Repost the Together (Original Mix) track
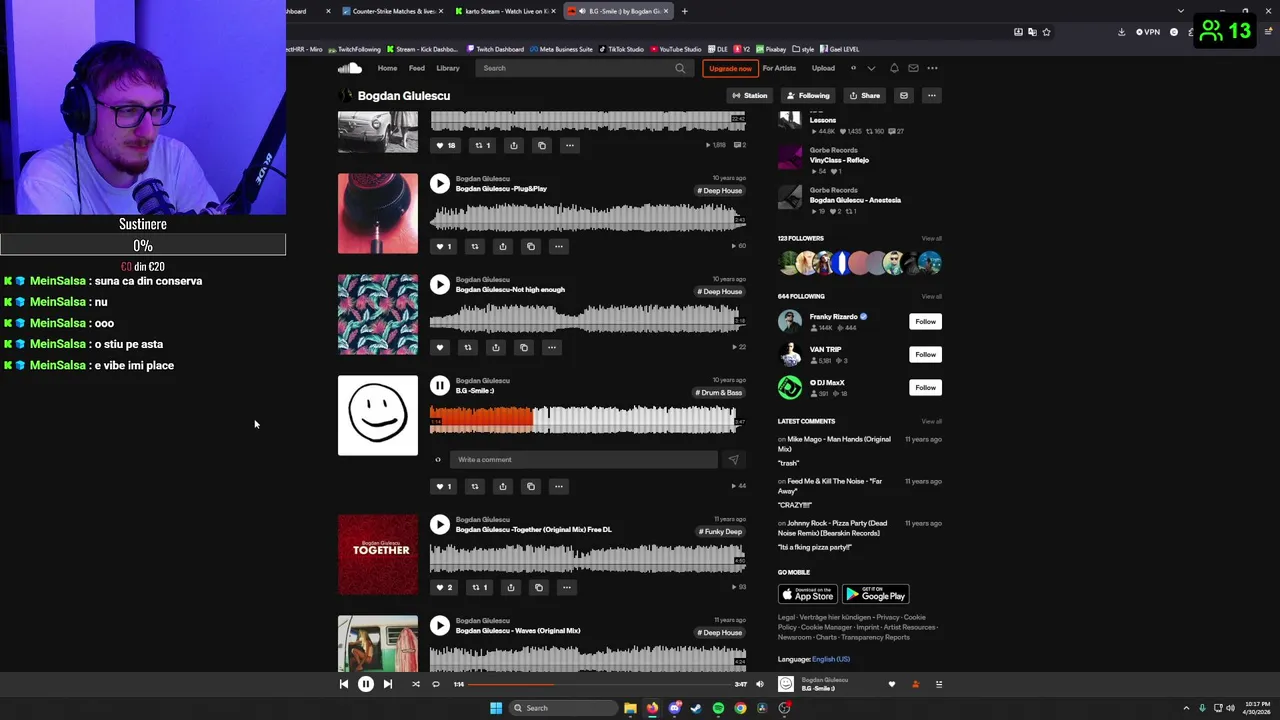This screenshot has width=1280, height=720. click(480, 587)
